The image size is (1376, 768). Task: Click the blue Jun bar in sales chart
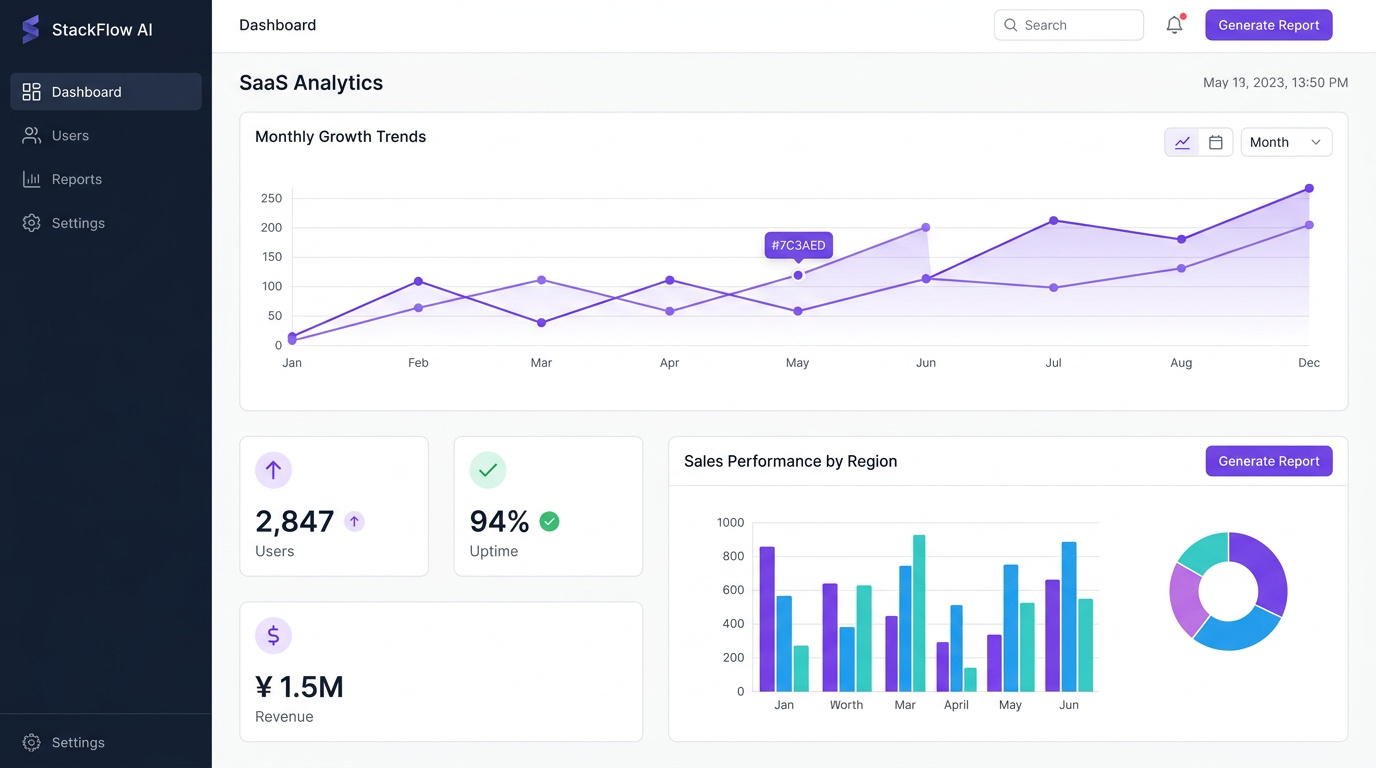tap(1069, 616)
